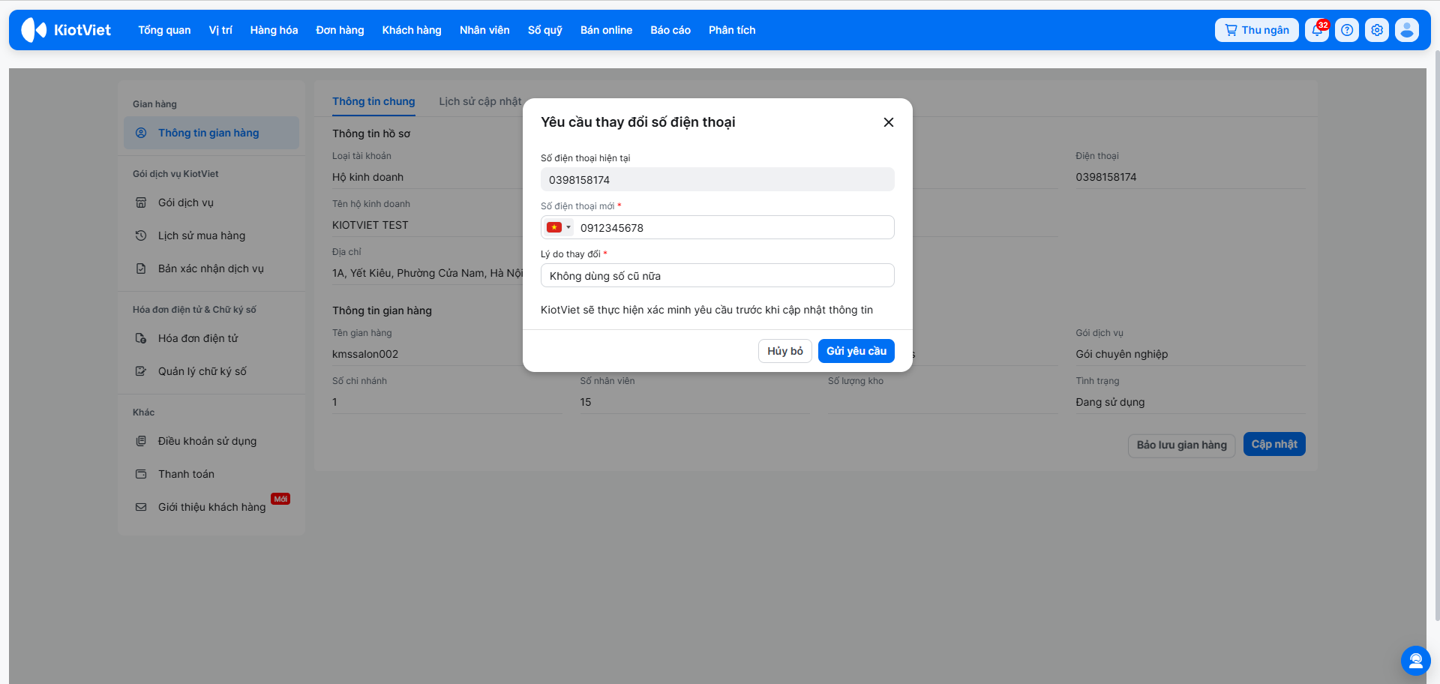
Task: Open the settings gear icon
Action: click(x=1377, y=30)
